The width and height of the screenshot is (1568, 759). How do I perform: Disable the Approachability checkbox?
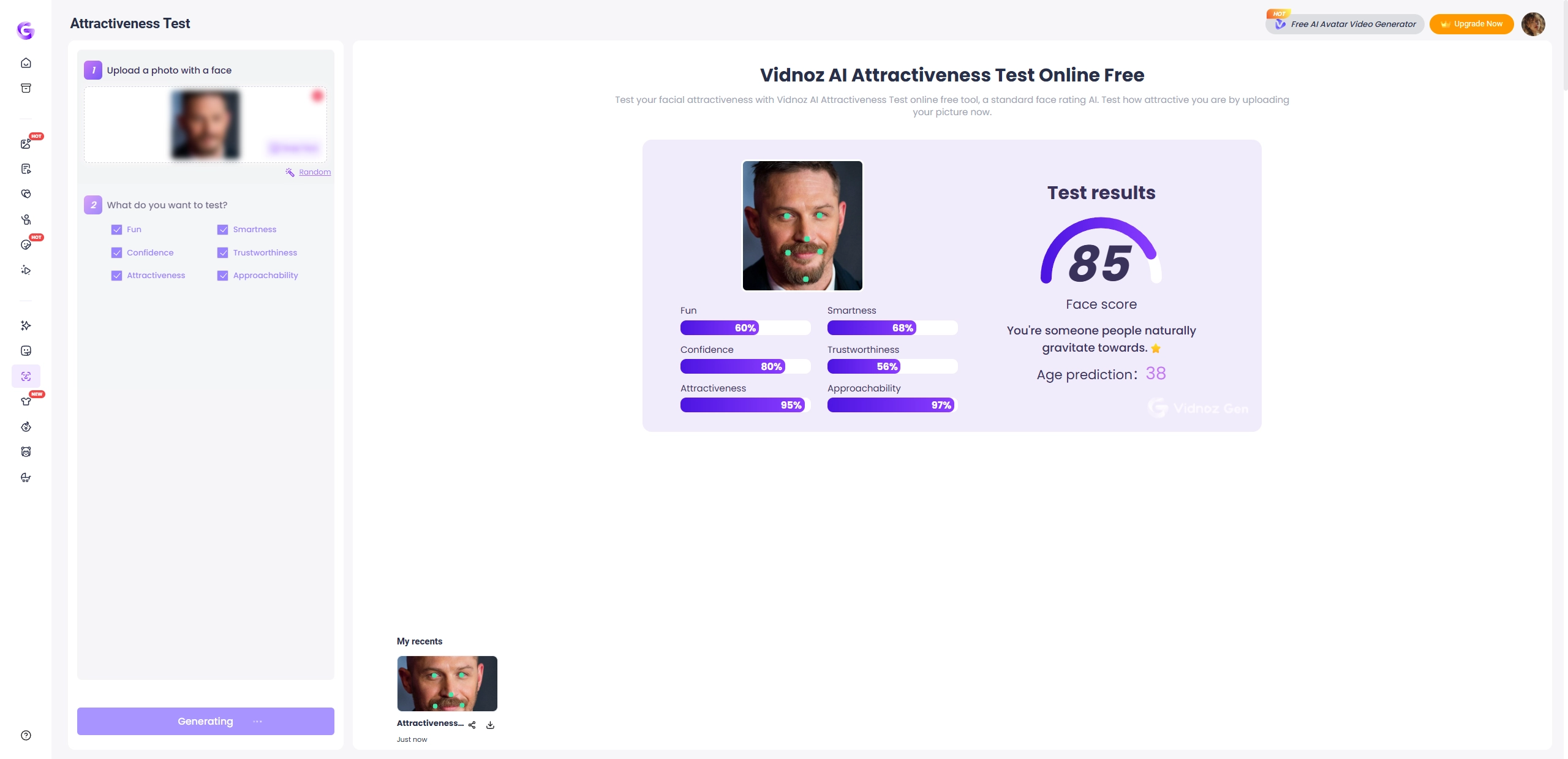point(222,275)
